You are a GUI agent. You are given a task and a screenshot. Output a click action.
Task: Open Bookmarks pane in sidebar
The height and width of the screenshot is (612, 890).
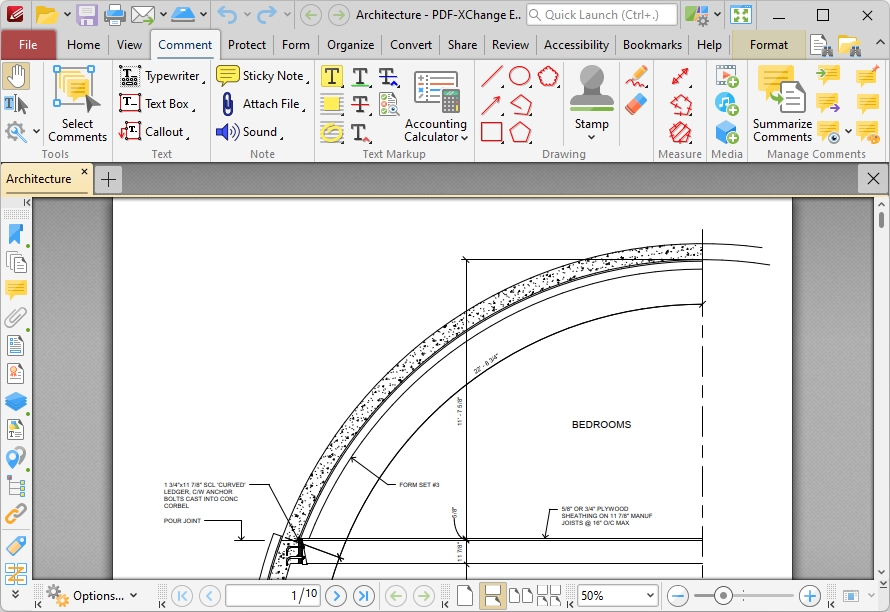[x=16, y=234]
